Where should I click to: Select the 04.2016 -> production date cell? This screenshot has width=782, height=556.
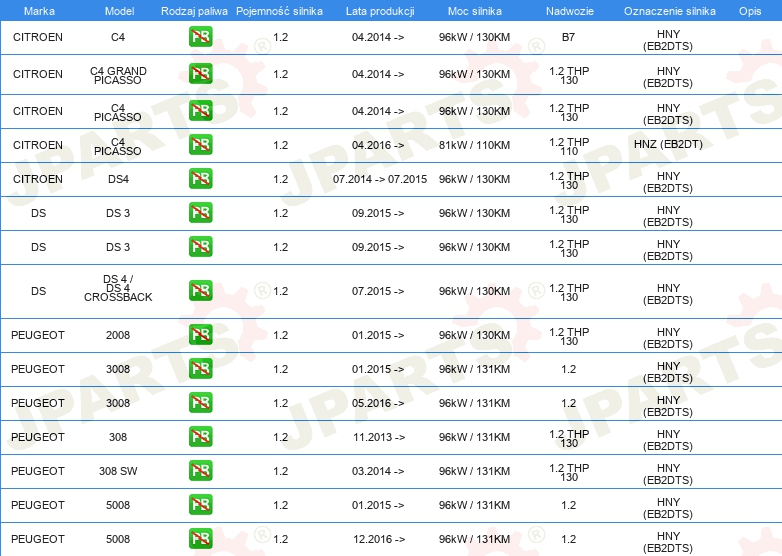click(378, 145)
